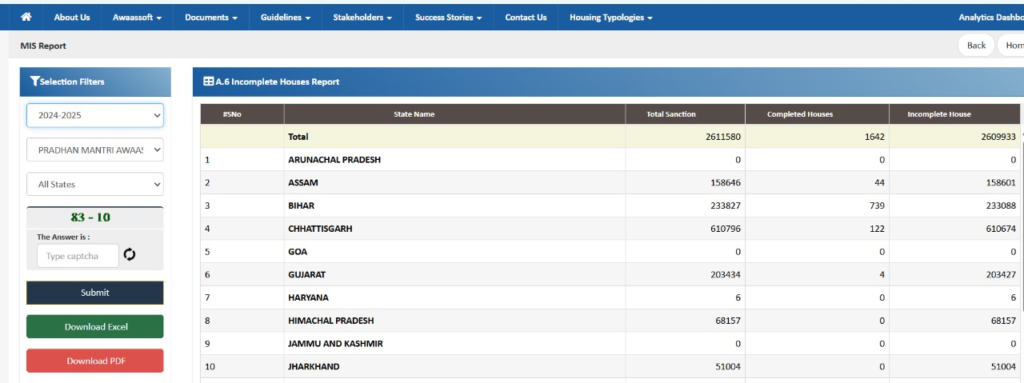The width and height of the screenshot is (1024, 383).
Task: Click the Total row label
Action: click(298, 137)
